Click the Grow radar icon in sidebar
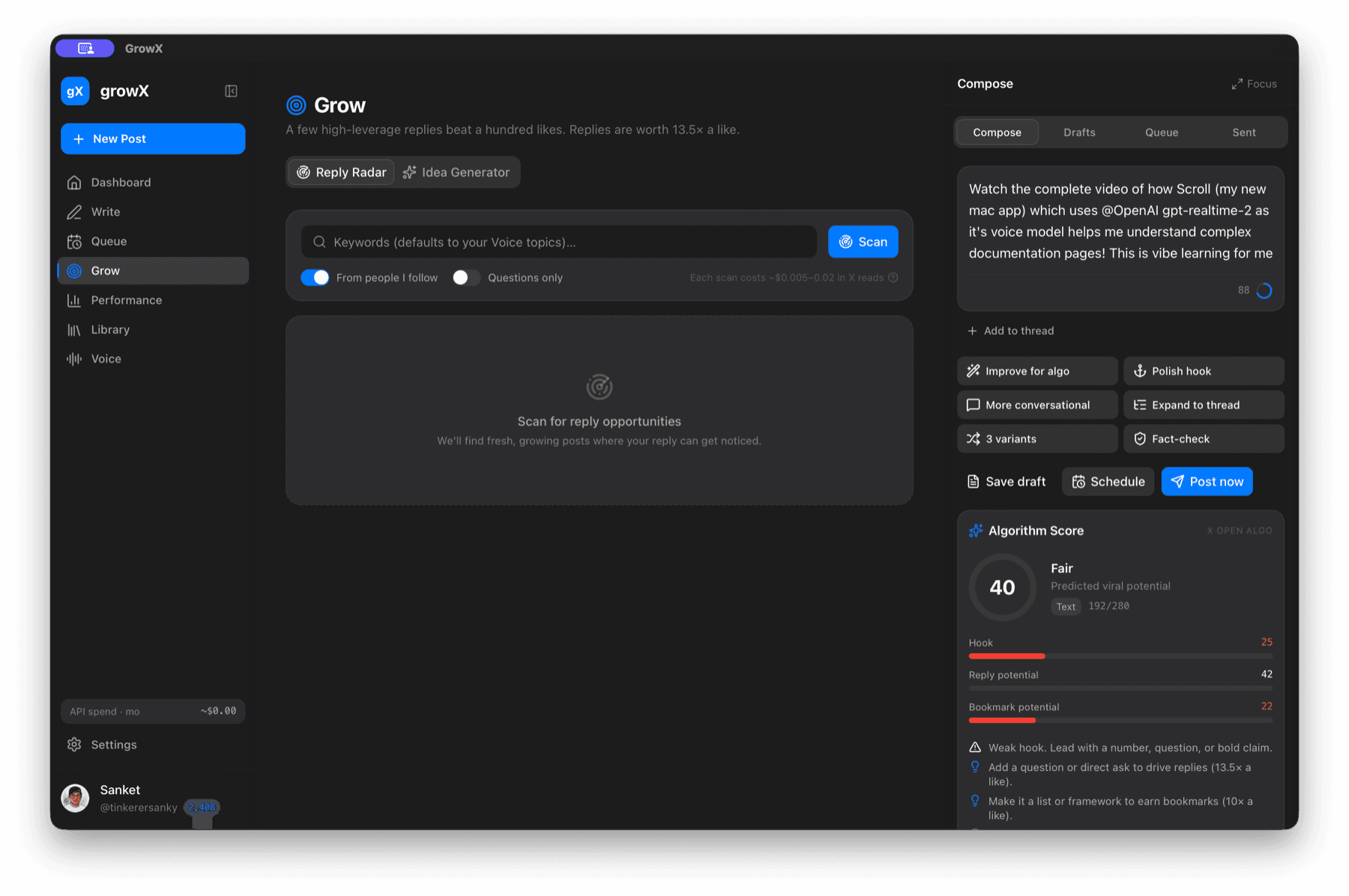Viewport: 1349px width, 896px height. pyautogui.click(x=74, y=270)
